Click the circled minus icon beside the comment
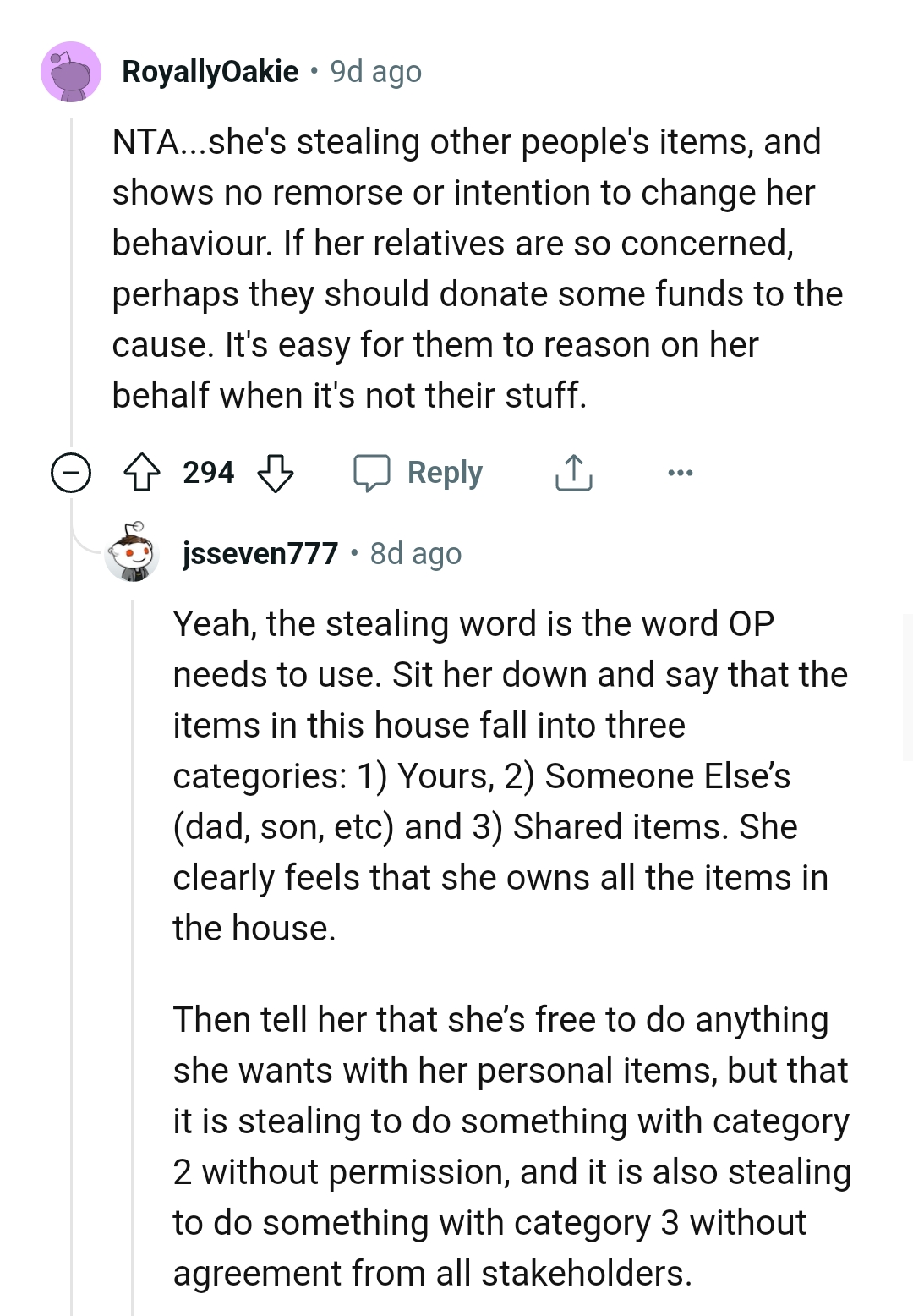The height and width of the screenshot is (1316, 913). click(71, 473)
